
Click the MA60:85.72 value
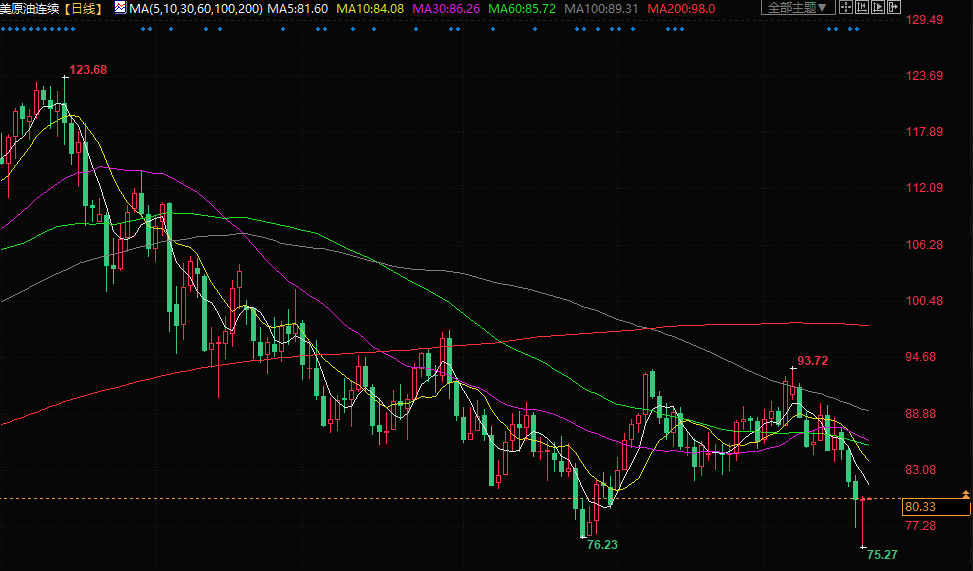pos(522,9)
